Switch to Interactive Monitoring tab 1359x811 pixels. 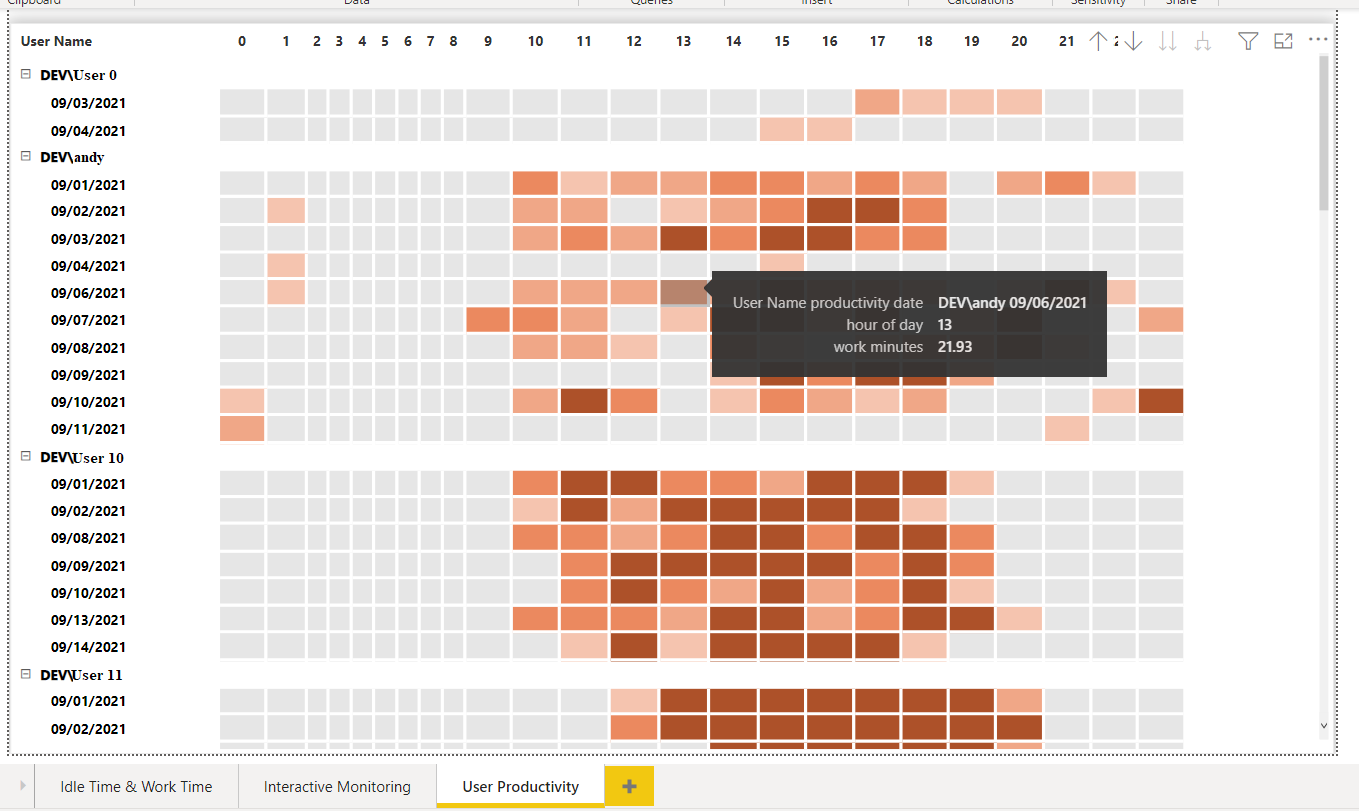click(337, 787)
